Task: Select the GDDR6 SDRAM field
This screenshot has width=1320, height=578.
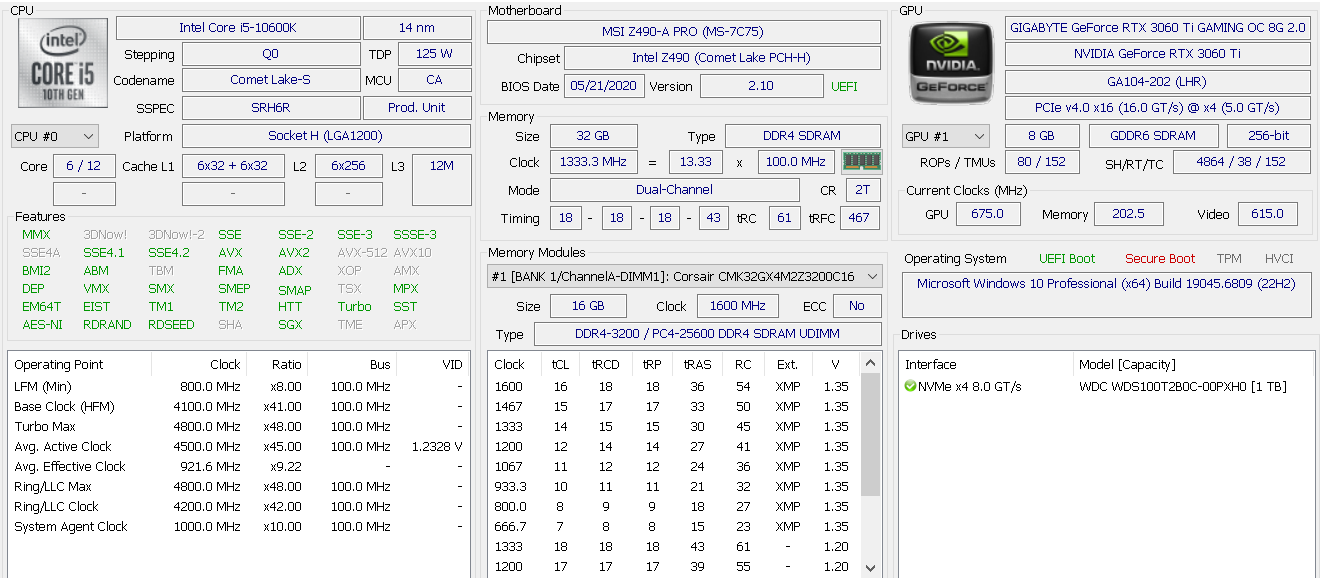Action: pyautogui.click(x=1154, y=136)
